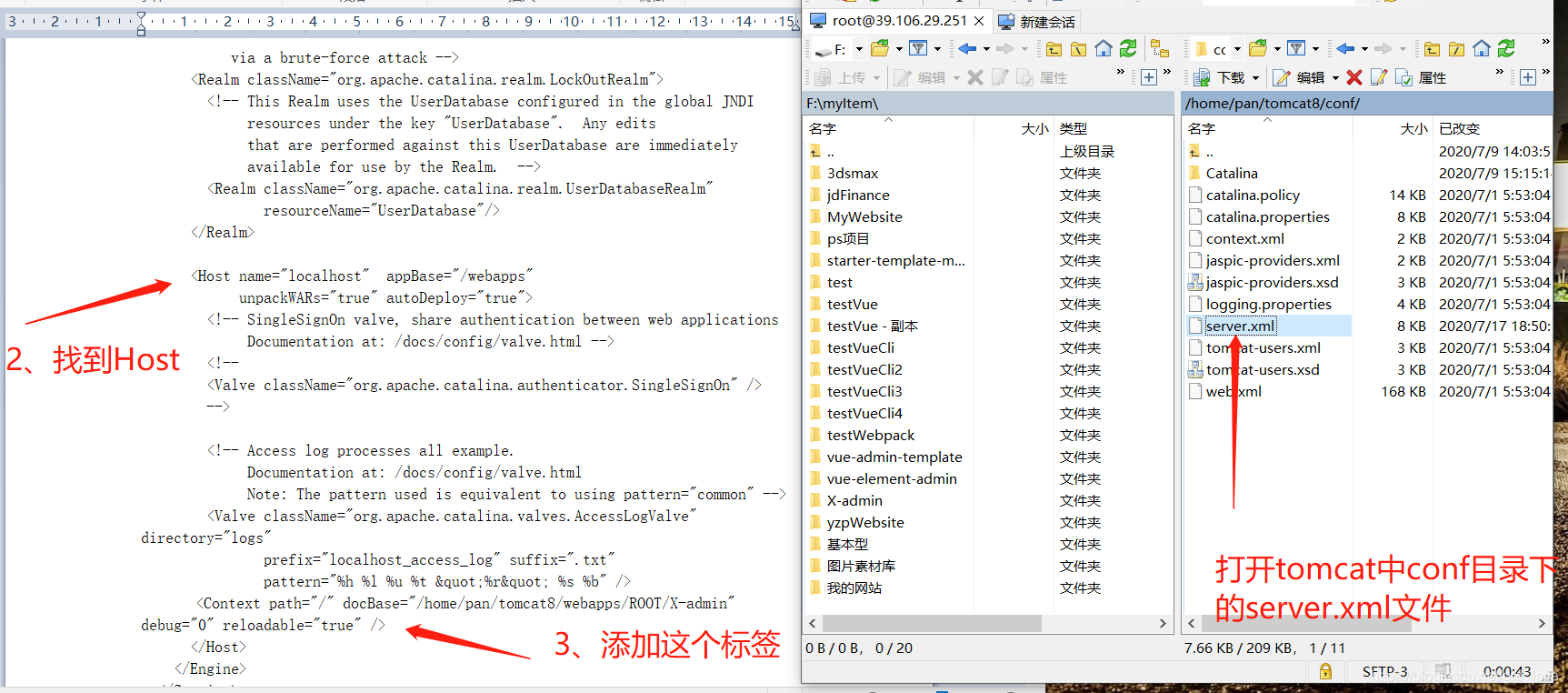Viewport: 1568px width, 693px height.
Task: Select logging.properties in remote panel
Action: coord(1268,304)
